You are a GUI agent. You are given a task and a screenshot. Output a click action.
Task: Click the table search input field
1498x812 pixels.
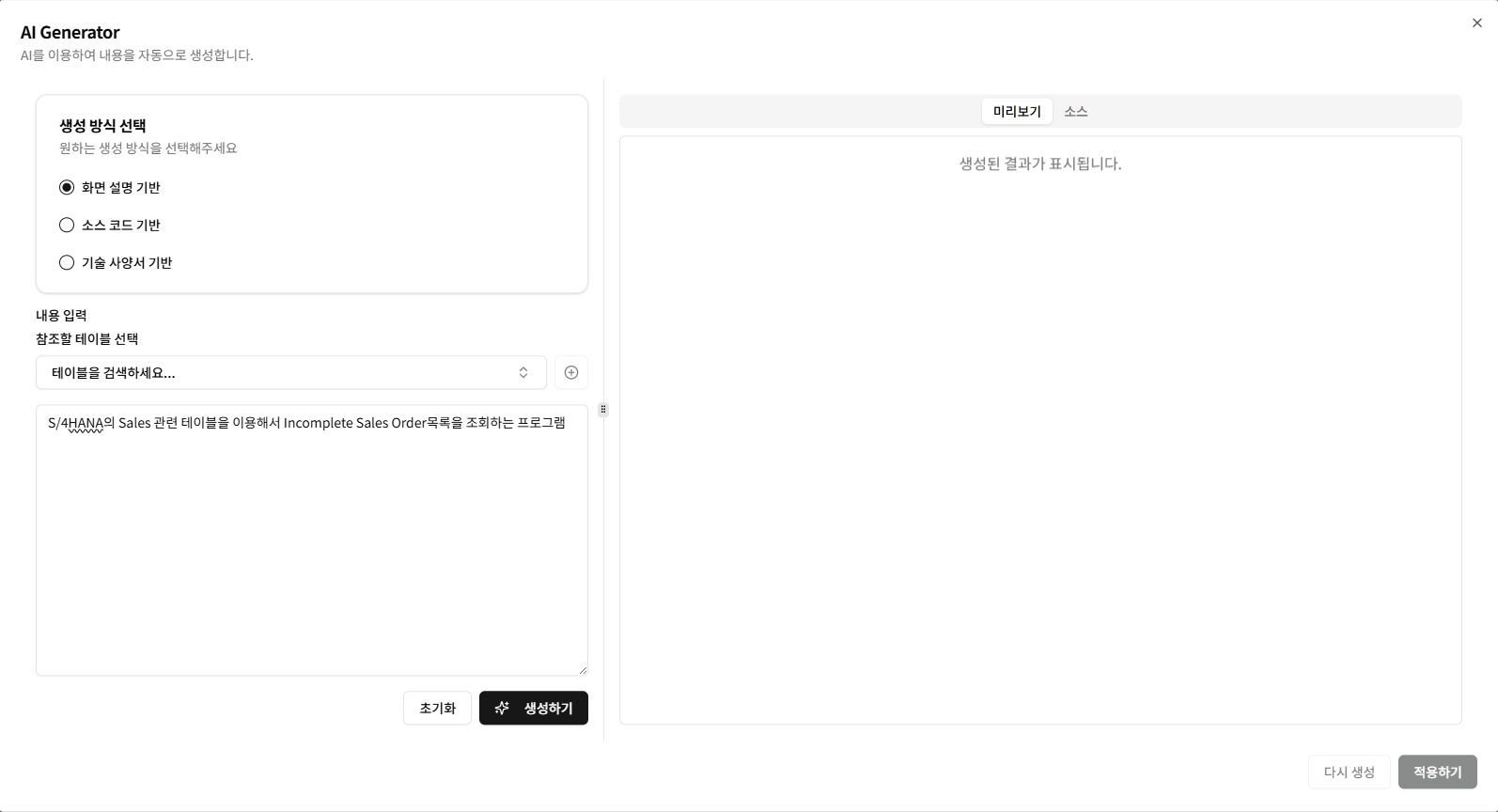click(x=235, y=372)
